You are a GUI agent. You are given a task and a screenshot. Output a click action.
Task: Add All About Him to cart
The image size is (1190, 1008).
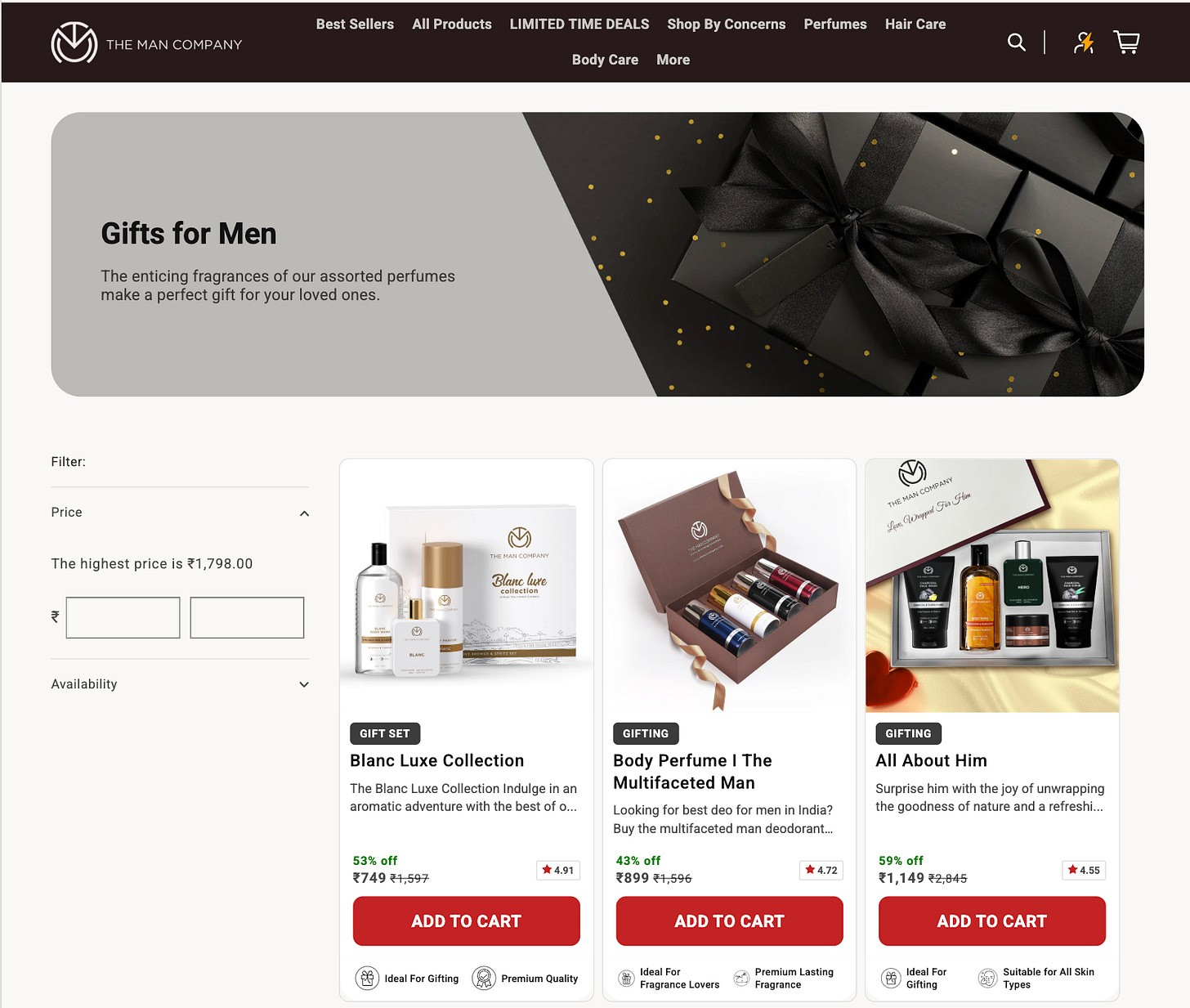point(991,921)
